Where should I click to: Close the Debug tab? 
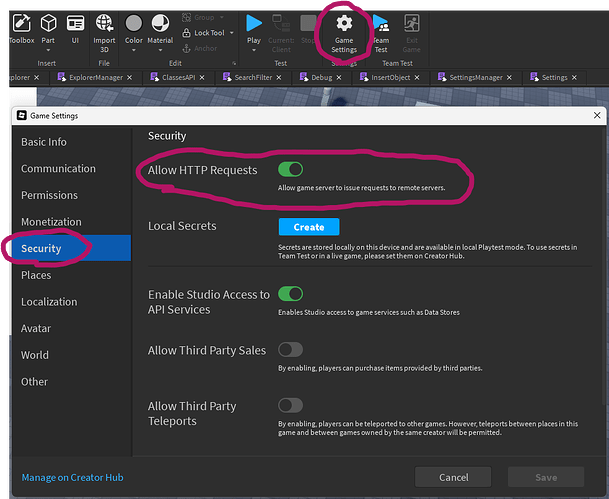coord(339,78)
